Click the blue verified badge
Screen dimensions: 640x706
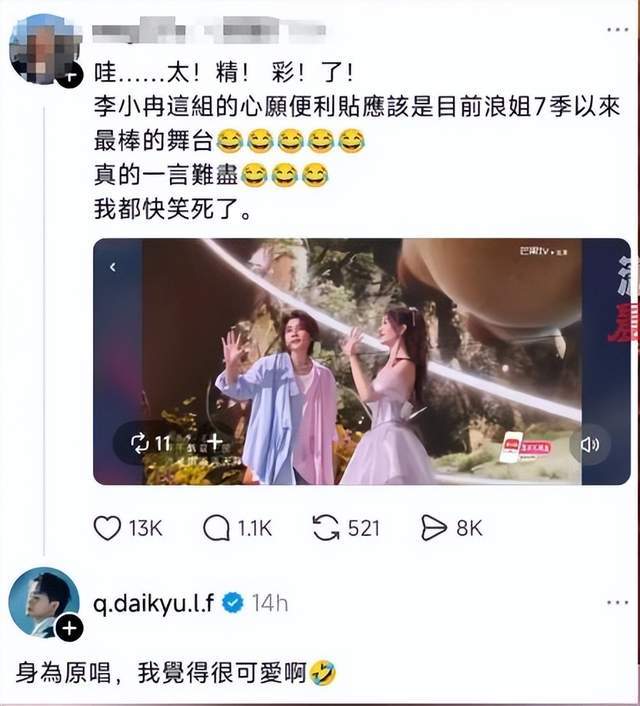[233, 602]
